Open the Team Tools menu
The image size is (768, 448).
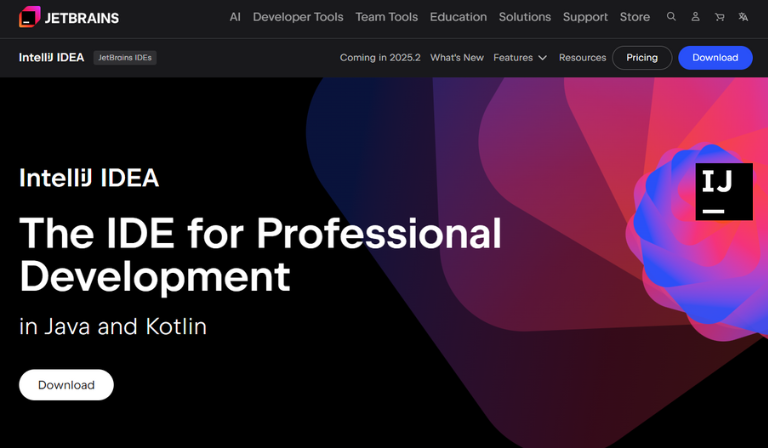click(x=386, y=17)
